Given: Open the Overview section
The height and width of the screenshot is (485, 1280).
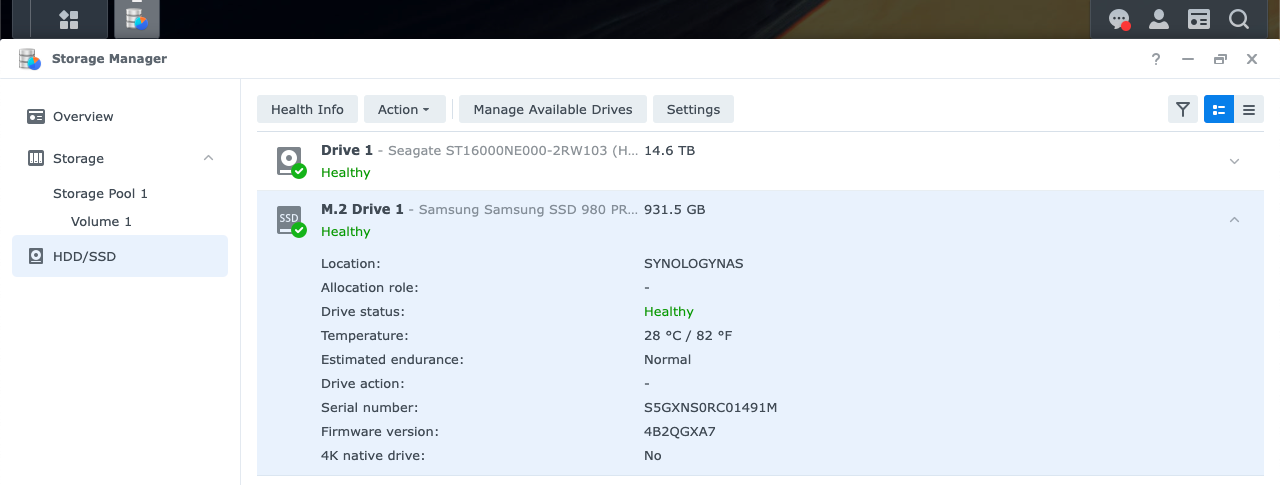Looking at the screenshot, I should 120,116.
